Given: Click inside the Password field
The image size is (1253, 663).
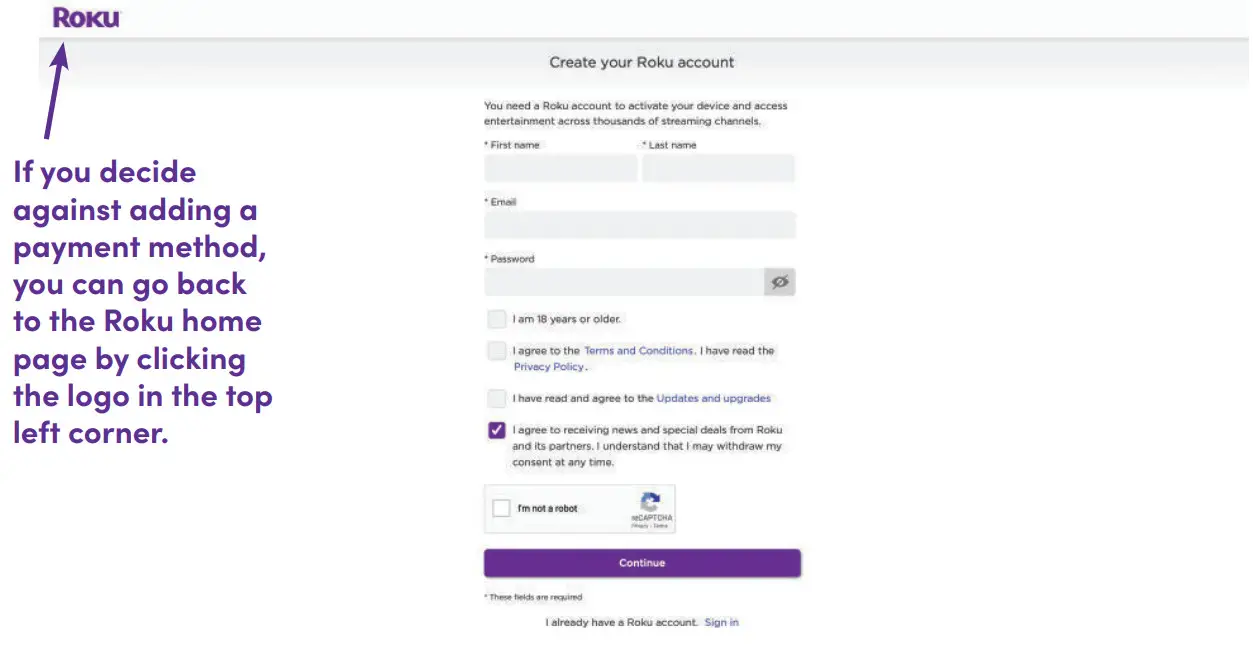Looking at the screenshot, I should tap(624, 282).
